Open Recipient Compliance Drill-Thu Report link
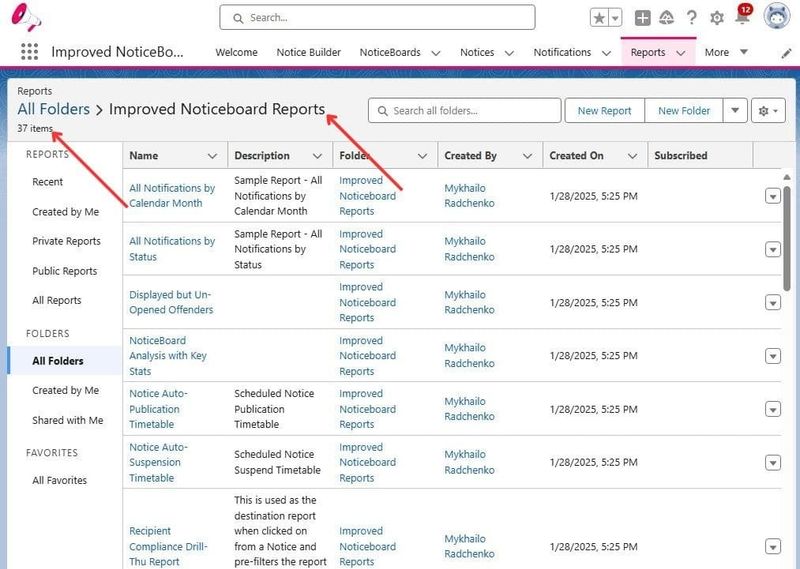The image size is (800, 569). 168,546
